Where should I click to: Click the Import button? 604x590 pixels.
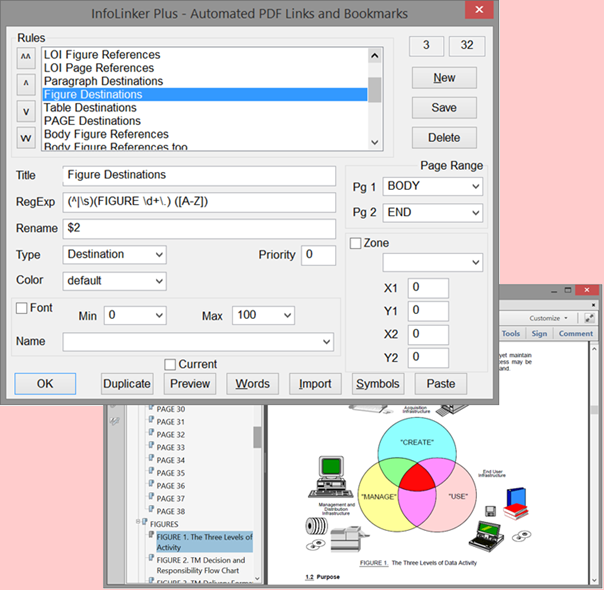tap(315, 384)
